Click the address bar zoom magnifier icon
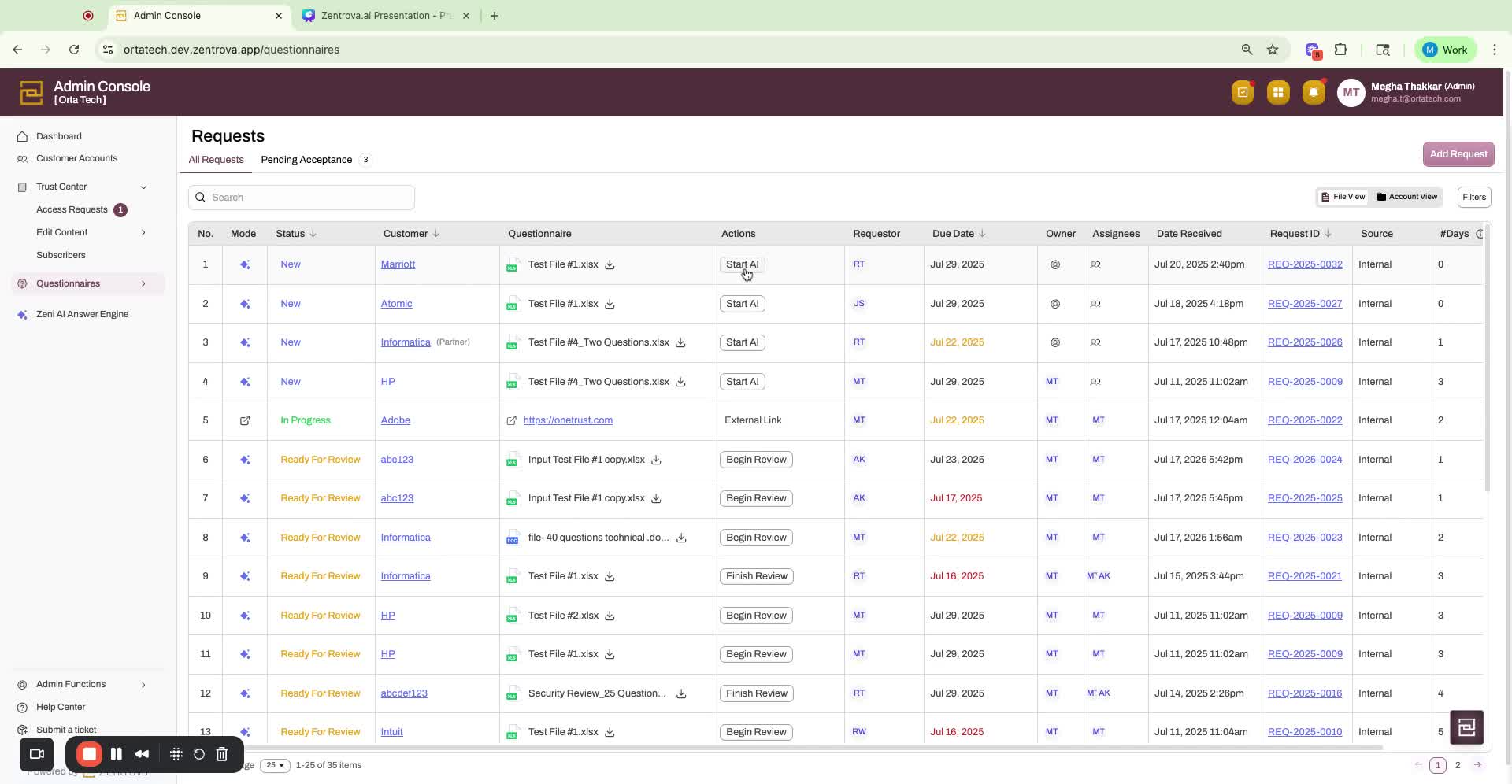The width and height of the screenshot is (1512, 784). [x=1247, y=50]
